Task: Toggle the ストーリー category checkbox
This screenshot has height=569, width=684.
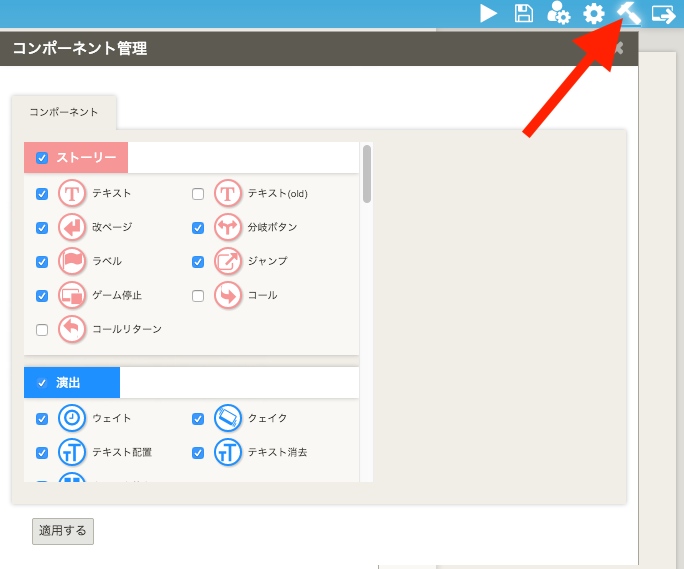Action: [42, 158]
